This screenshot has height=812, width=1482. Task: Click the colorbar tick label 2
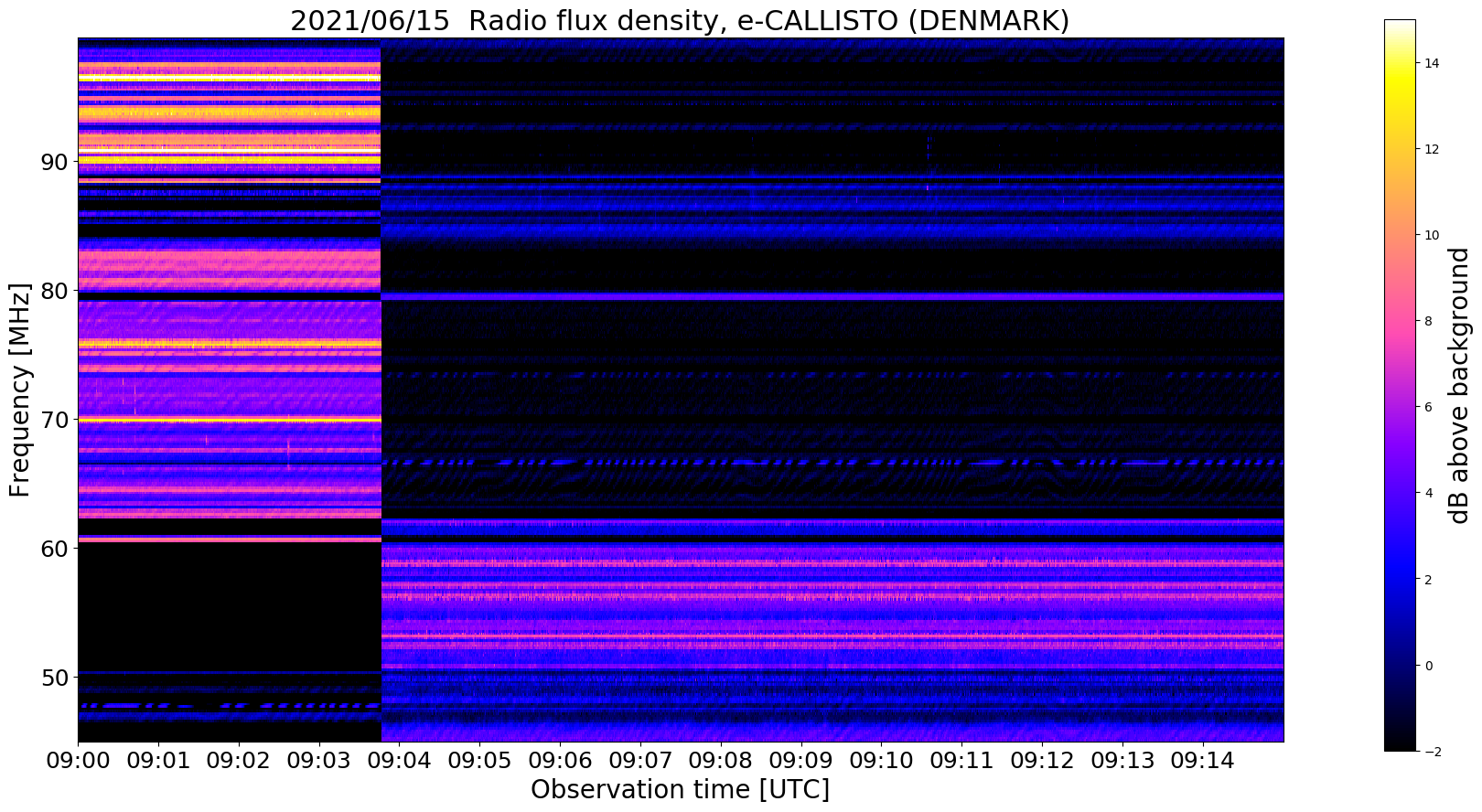(x=1427, y=579)
